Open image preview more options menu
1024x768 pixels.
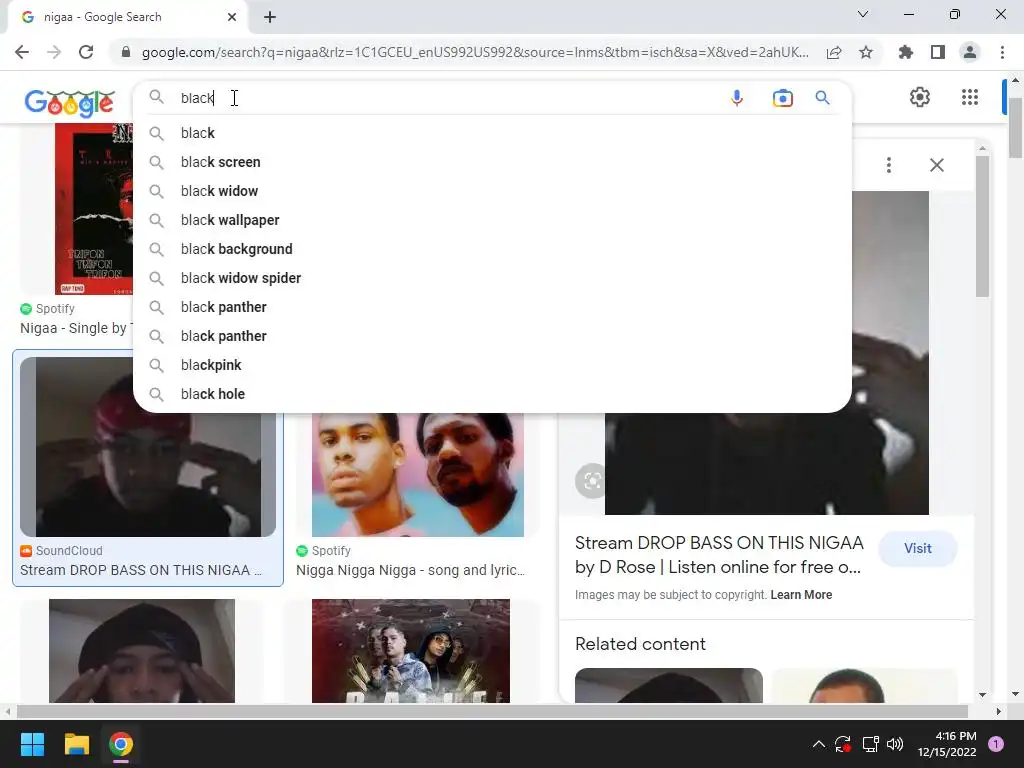889,165
